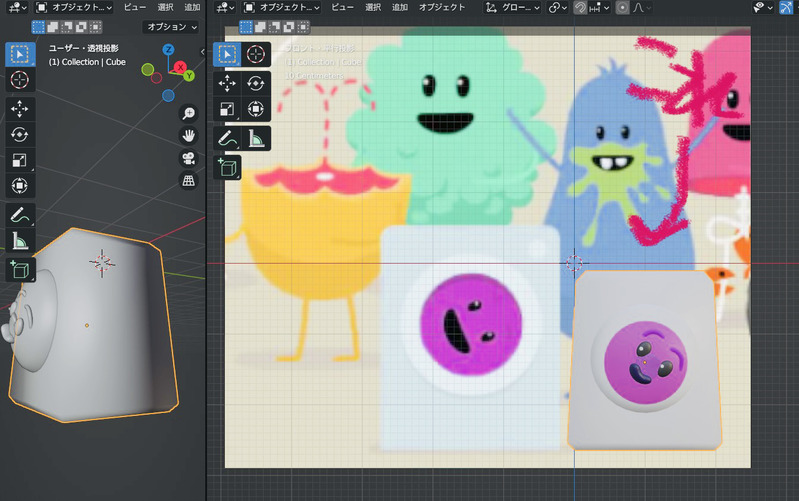The width and height of the screenshot is (799, 501).
Task: Toggle camera view in left viewport
Action: coord(187,158)
